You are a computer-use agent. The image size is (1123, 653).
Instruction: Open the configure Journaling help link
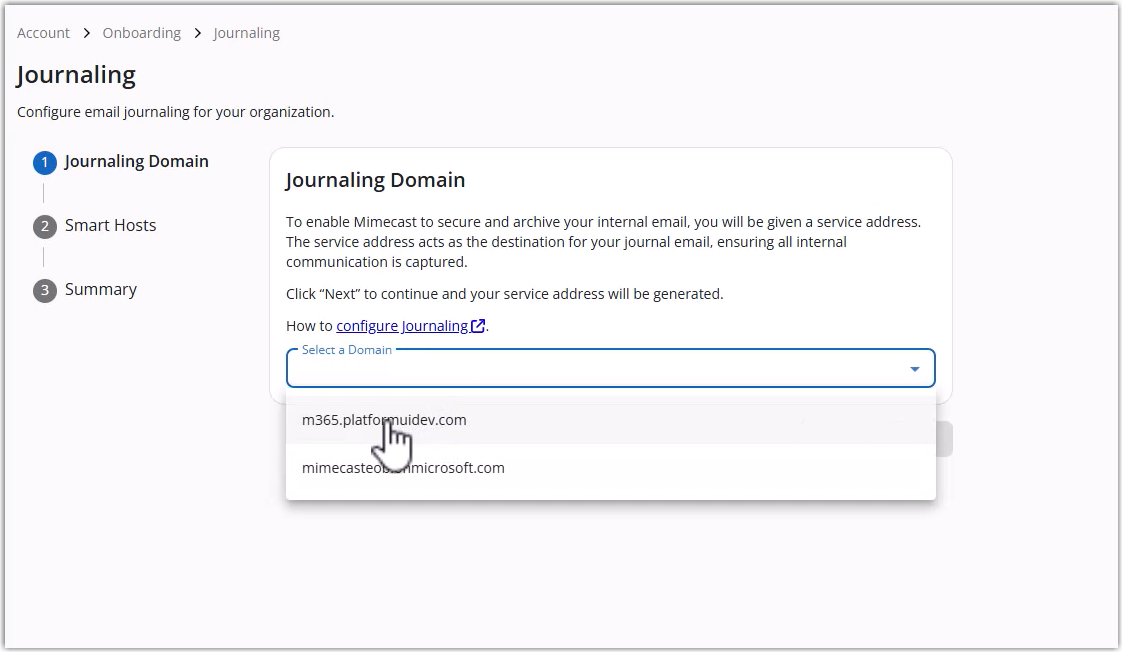[x=402, y=326]
